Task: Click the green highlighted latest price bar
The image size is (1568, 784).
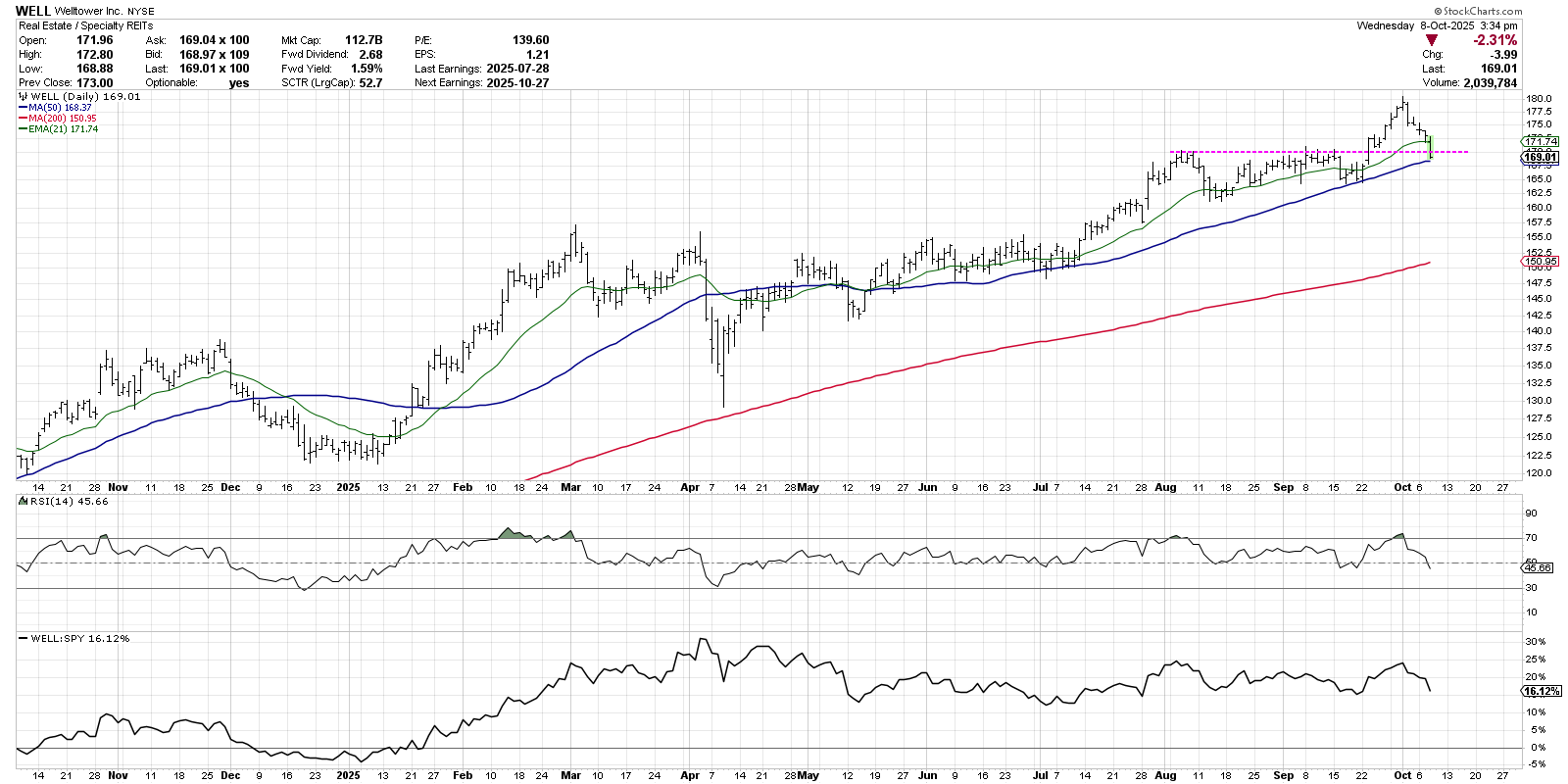Action: click(1432, 147)
